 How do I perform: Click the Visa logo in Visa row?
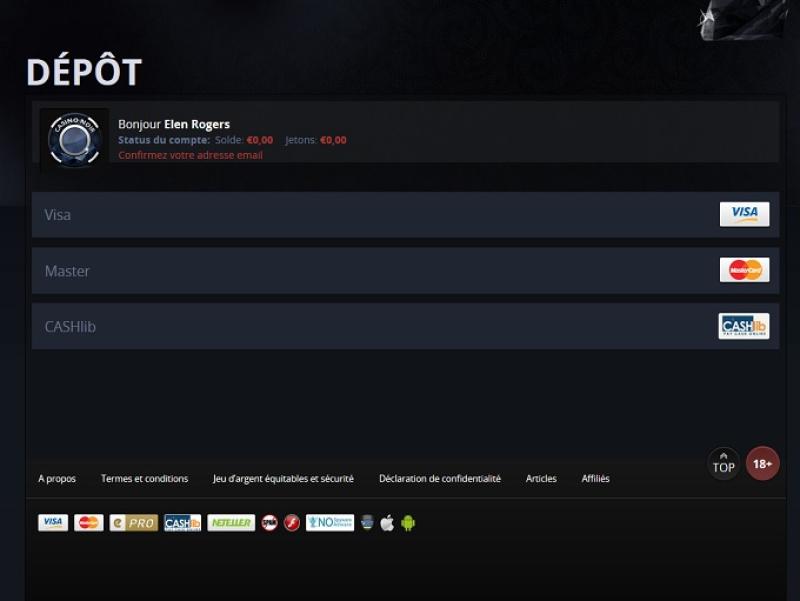(x=744, y=214)
